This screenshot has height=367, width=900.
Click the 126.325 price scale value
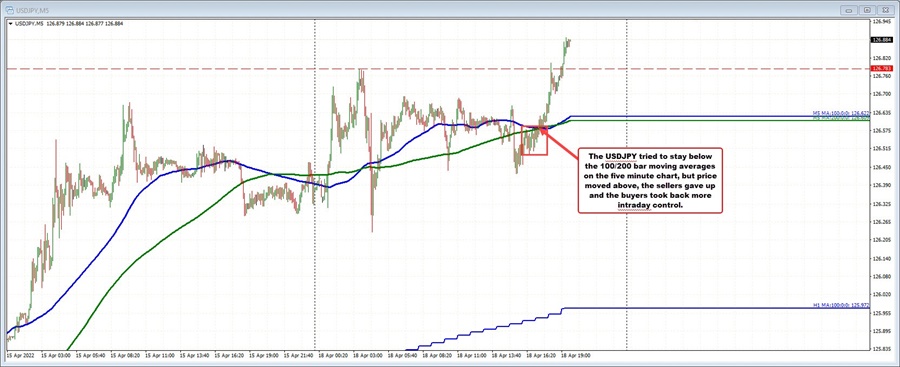[x=881, y=204]
